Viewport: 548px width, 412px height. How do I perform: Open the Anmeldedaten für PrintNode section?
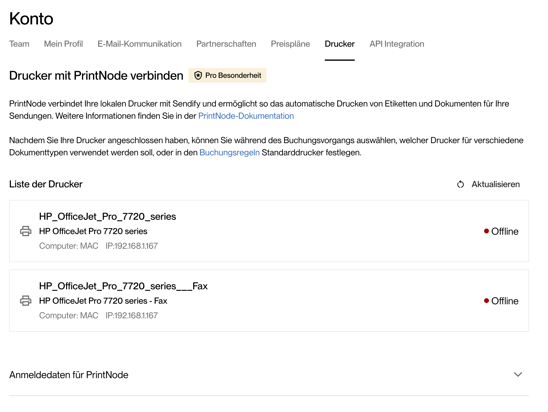click(x=269, y=375)
